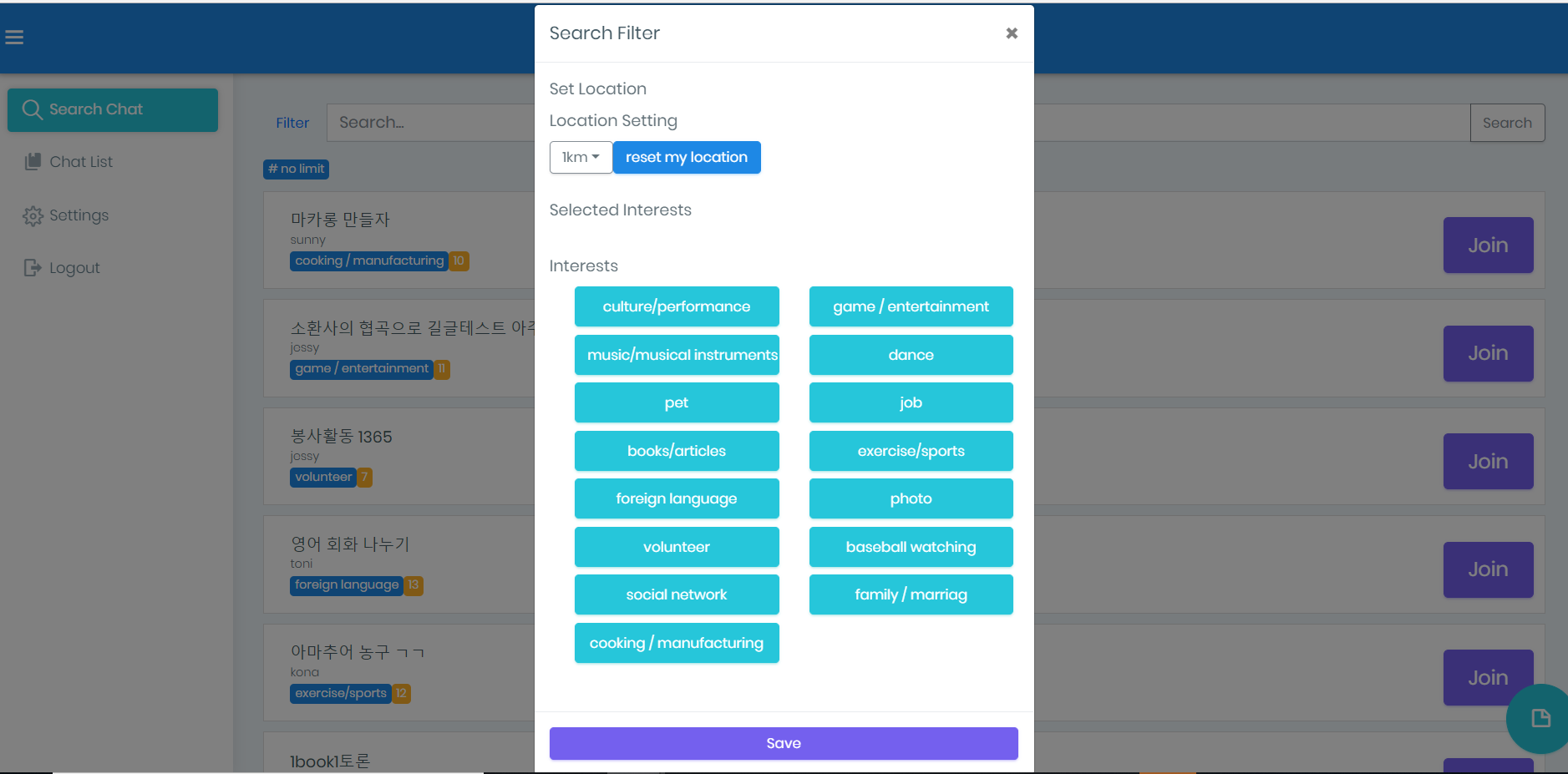Join the 영어 회화 나누기 chat

[x=1488, y=569]
